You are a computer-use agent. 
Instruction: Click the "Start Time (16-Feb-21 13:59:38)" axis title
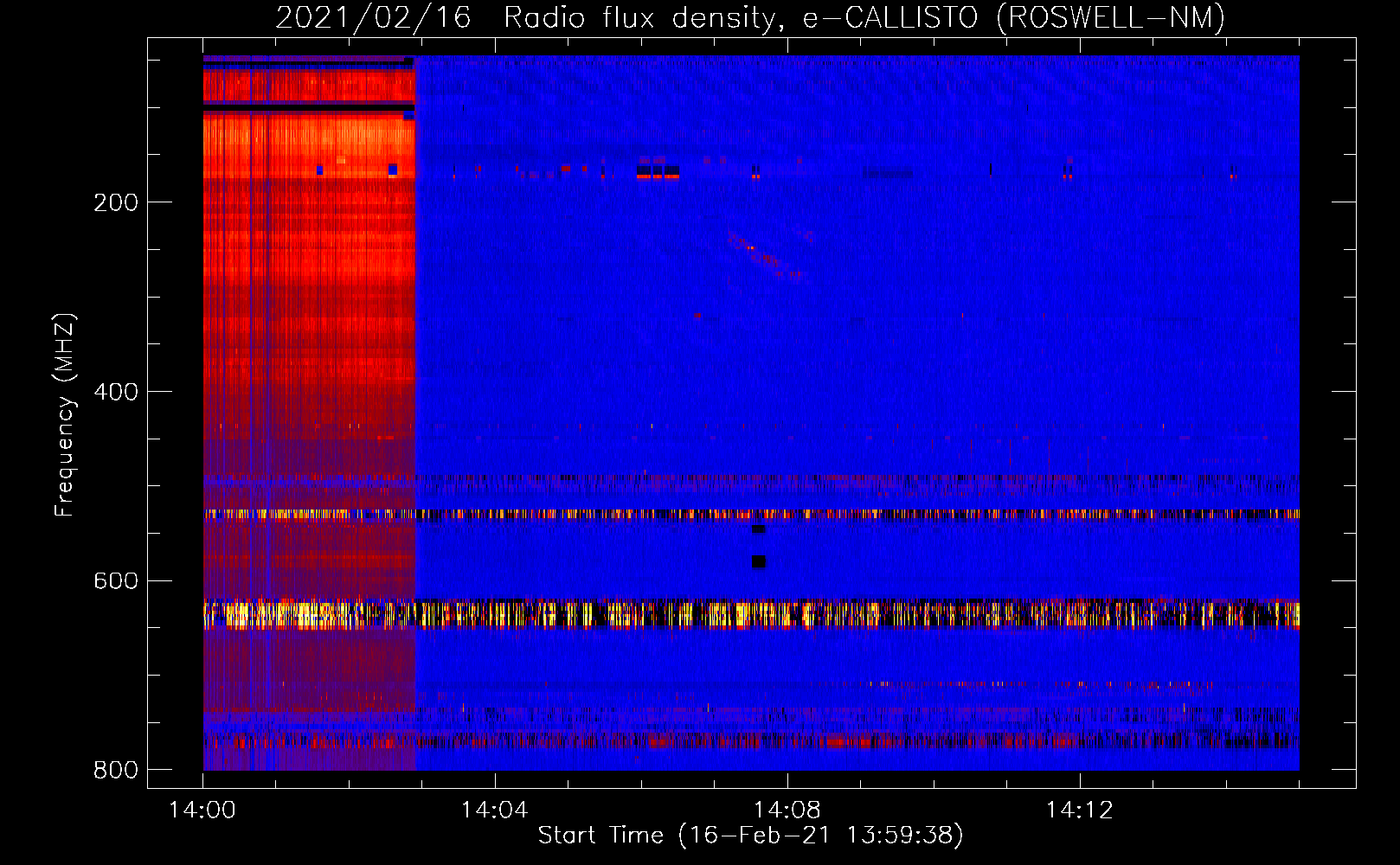coord(750,836)
